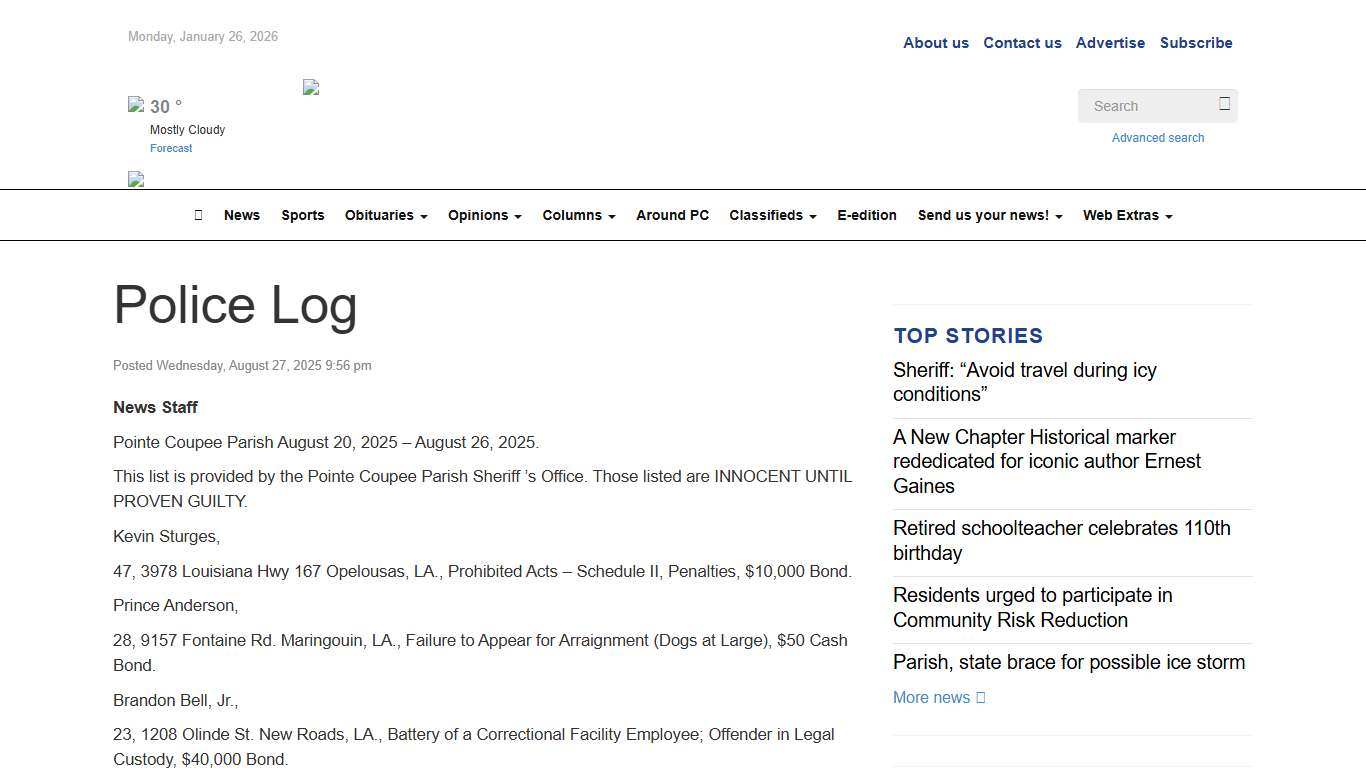Image resolution: width=1366 pixels, height=768 pixels.
Task: Open the E-edition page
Action: pos(866,215)
